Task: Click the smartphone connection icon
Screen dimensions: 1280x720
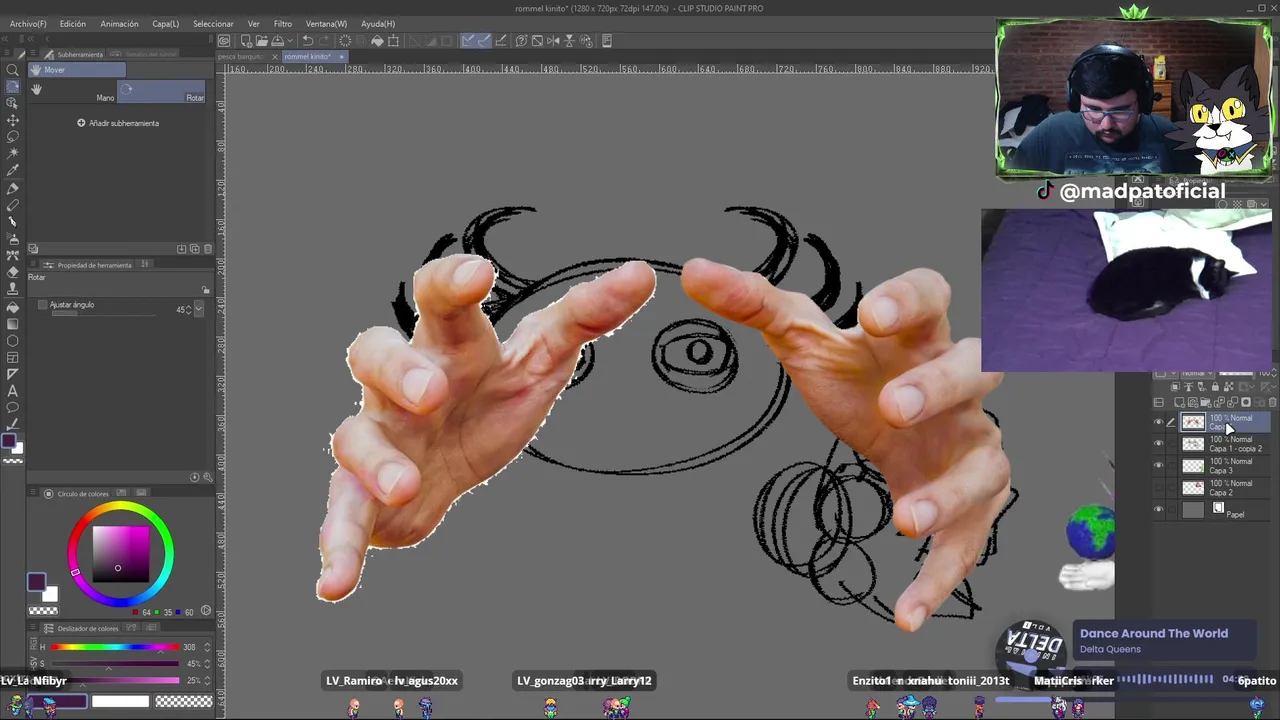Action: 607,41
